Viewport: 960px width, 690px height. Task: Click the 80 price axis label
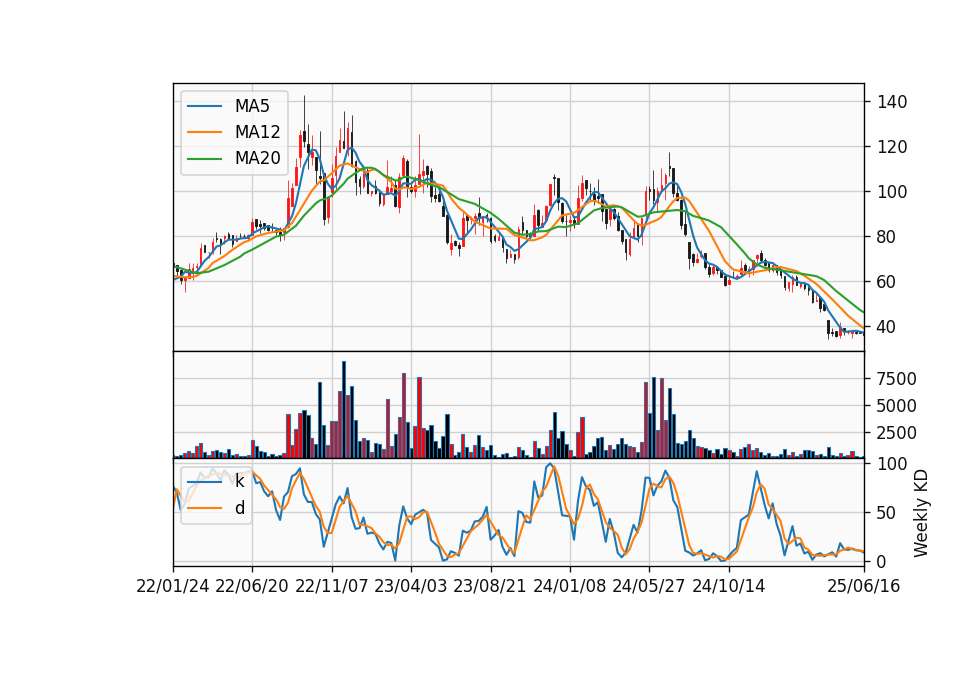[x=887, y=237]
